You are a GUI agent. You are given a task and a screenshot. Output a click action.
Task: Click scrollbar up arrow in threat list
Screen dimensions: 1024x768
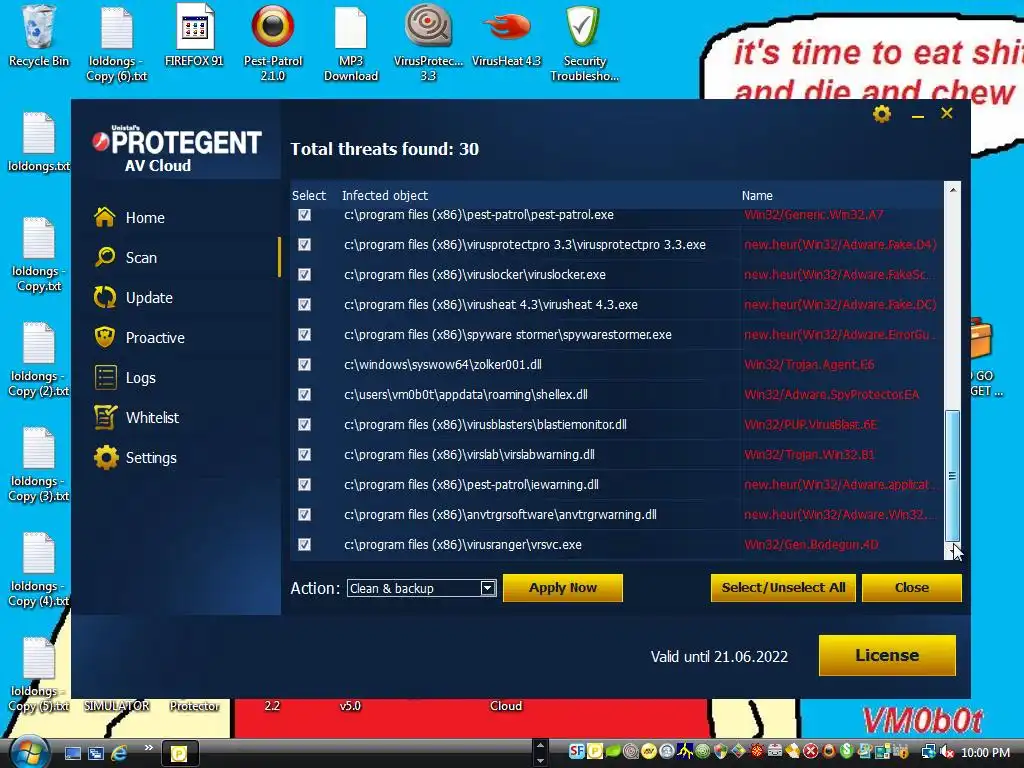click(x=953, y=190)
